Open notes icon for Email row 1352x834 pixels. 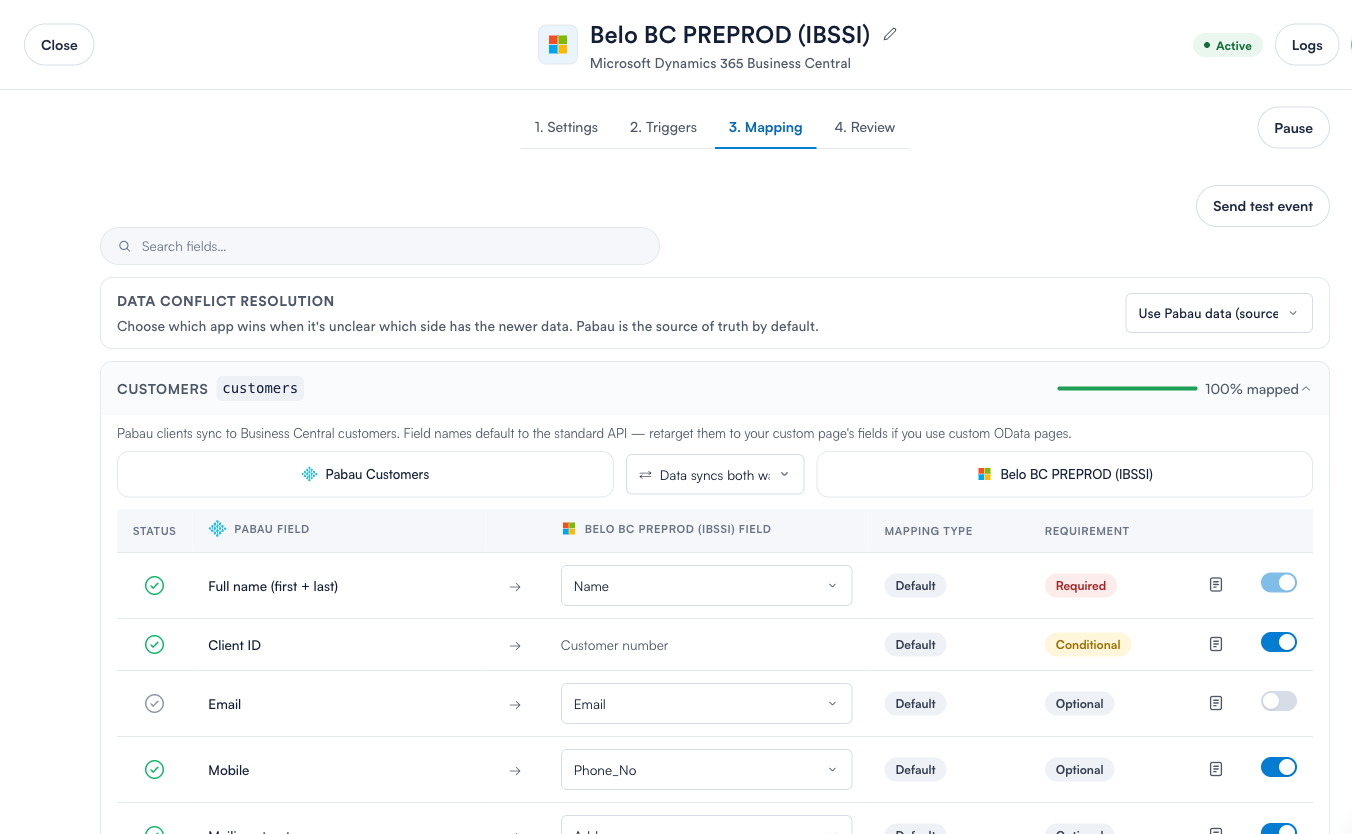pos(1216,704)
